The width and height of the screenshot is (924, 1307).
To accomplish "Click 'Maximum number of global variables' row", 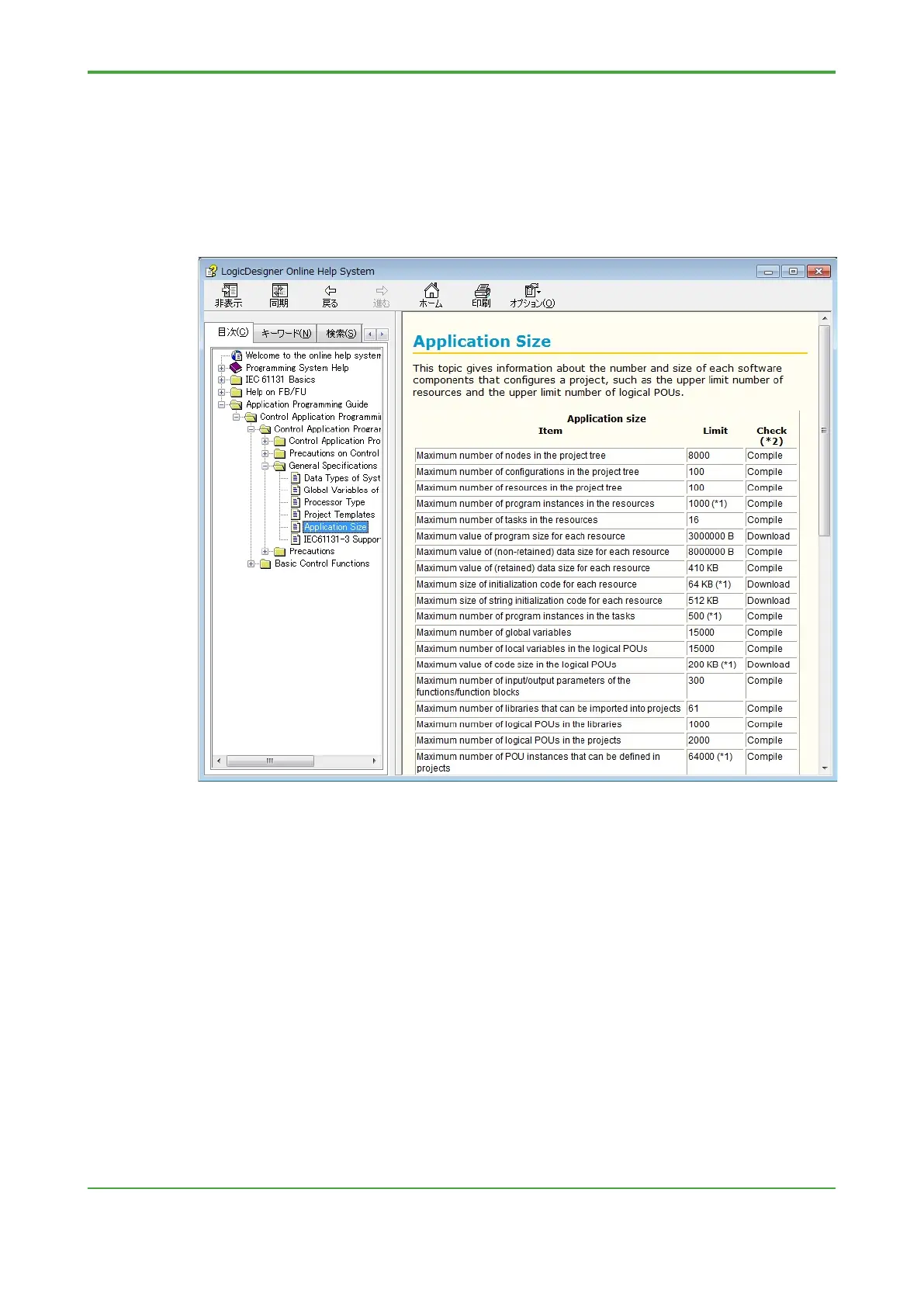I will coord(606,633).
